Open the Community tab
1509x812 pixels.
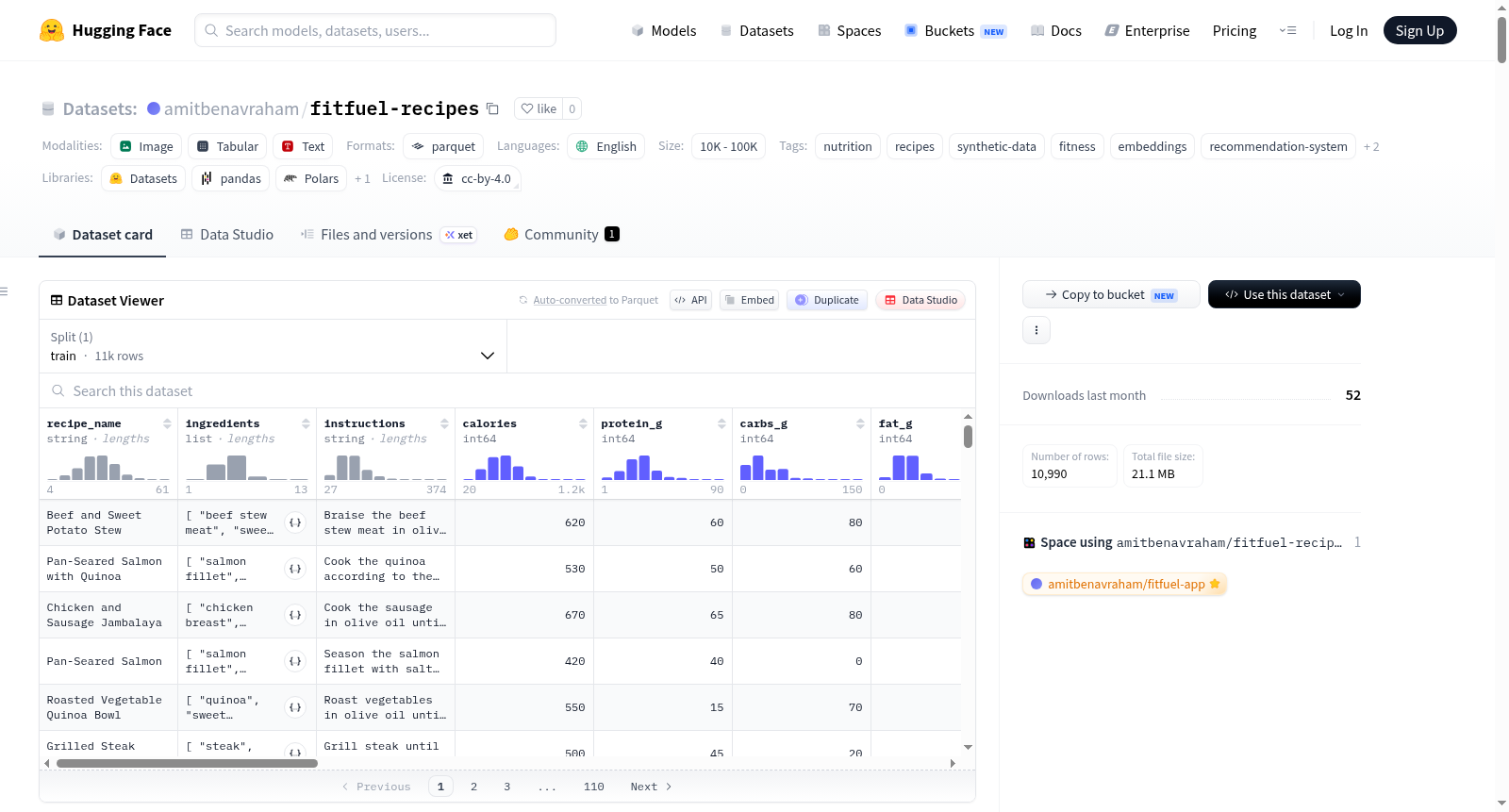(x=562, y=235)
